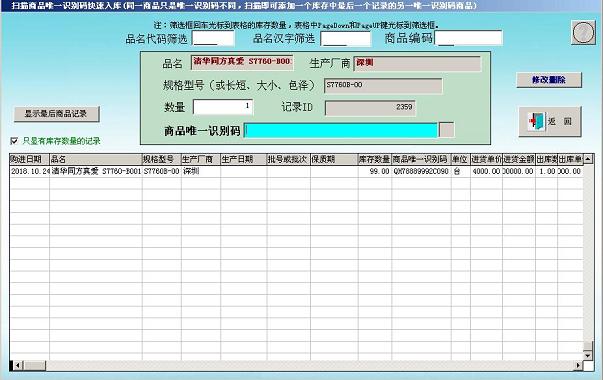Focus the 商品编码 input box

(x=468, y=38)
